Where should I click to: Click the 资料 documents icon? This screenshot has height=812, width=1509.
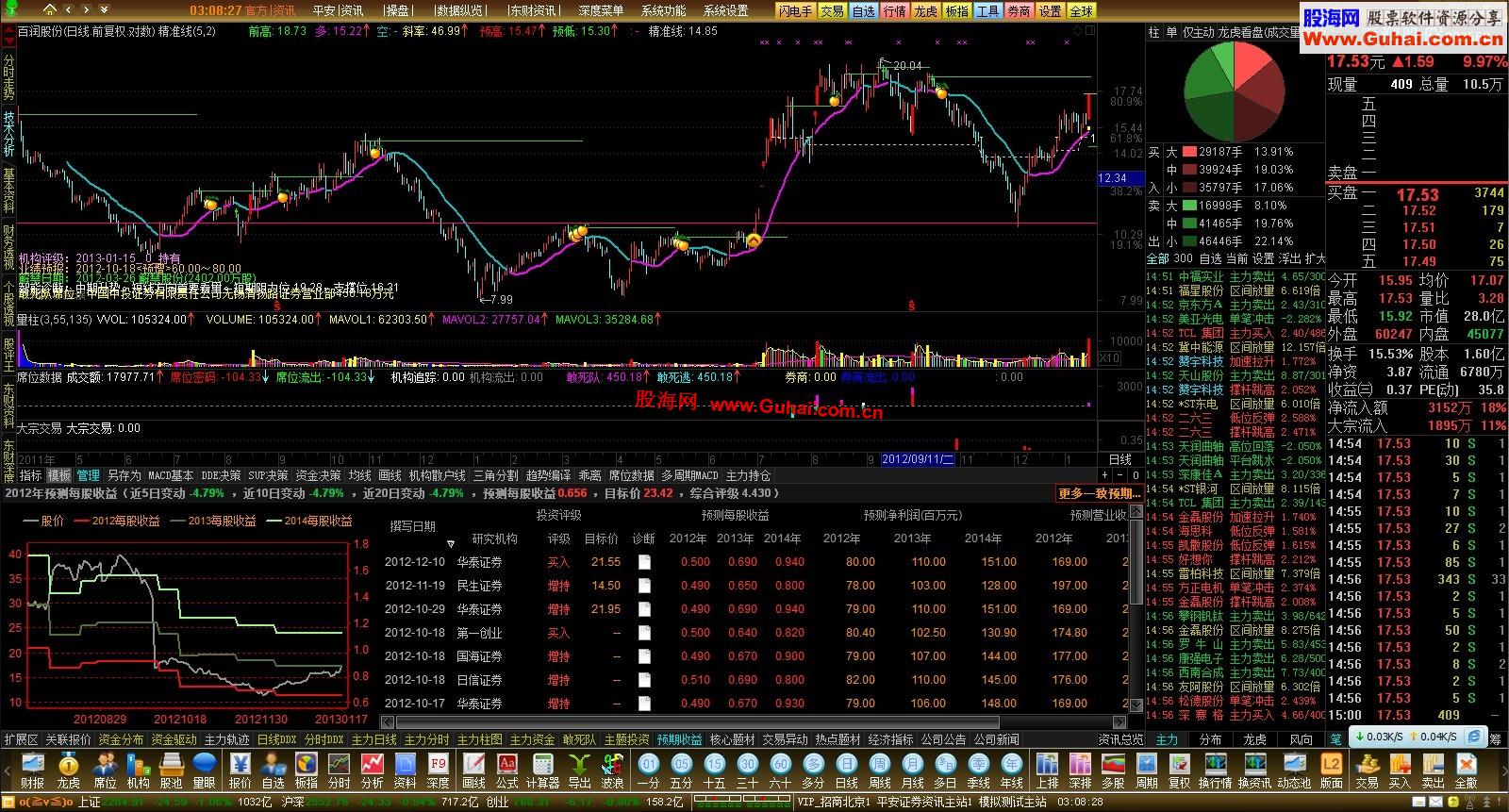pyautogui.click(x=405, y=771)
